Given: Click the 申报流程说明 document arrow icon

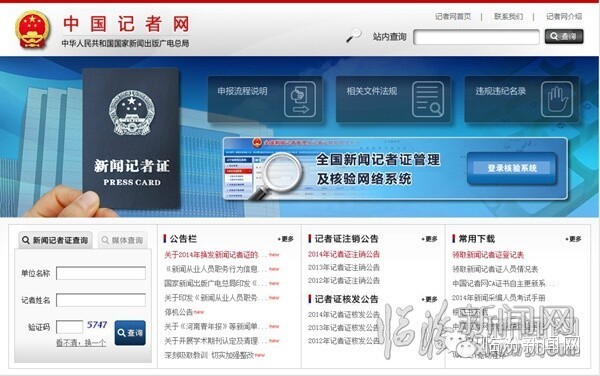Looking at the screenshot, I should click(300, 99).
